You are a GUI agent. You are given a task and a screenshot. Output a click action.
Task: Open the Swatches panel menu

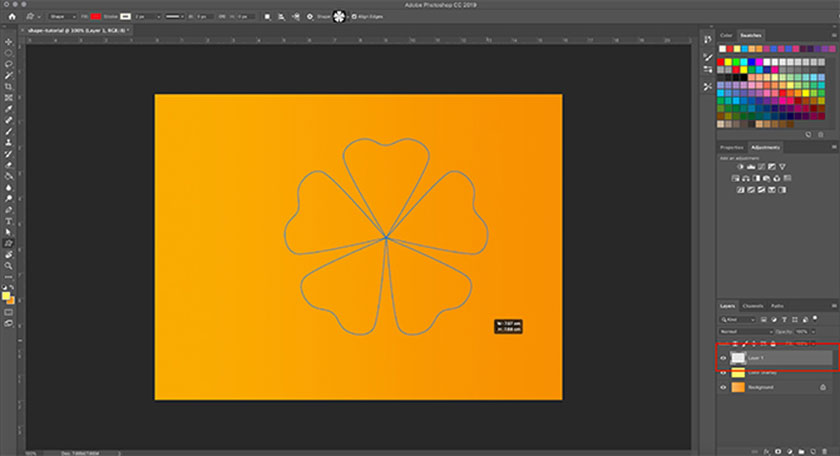tap(834, 35)
